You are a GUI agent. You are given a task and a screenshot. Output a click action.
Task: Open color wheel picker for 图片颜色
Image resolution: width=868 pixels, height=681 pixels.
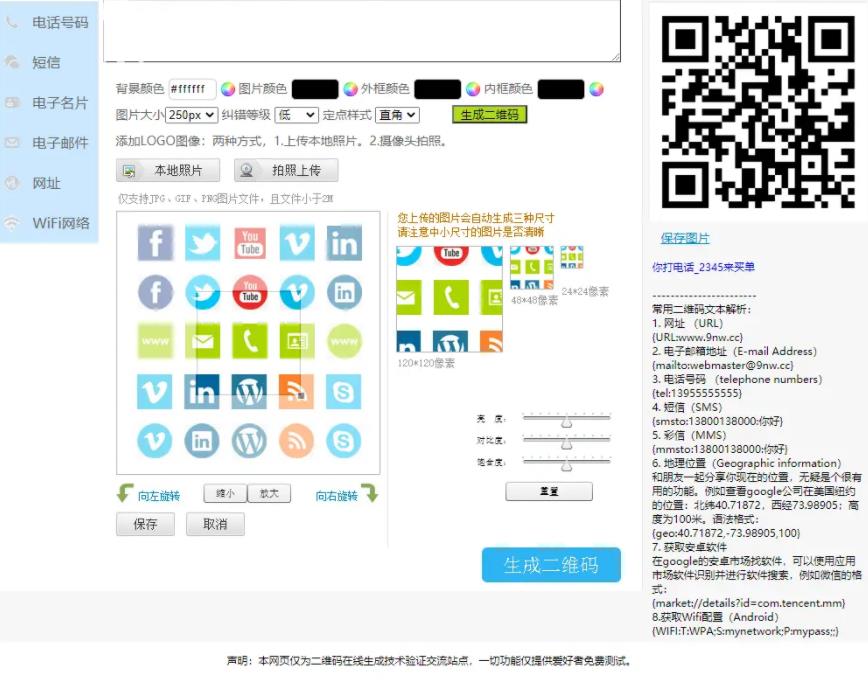(x=350, y=89)
